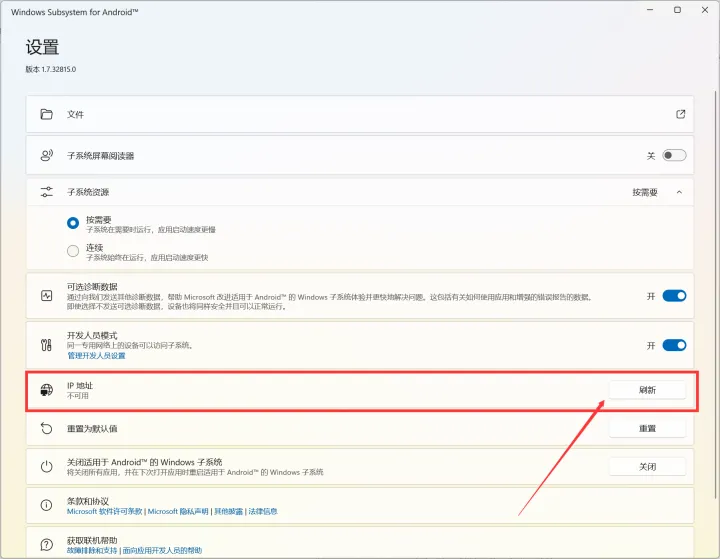Open the 管理开发人员设置 link
This screenshot has width=720, height=559.
click(96, 356)
